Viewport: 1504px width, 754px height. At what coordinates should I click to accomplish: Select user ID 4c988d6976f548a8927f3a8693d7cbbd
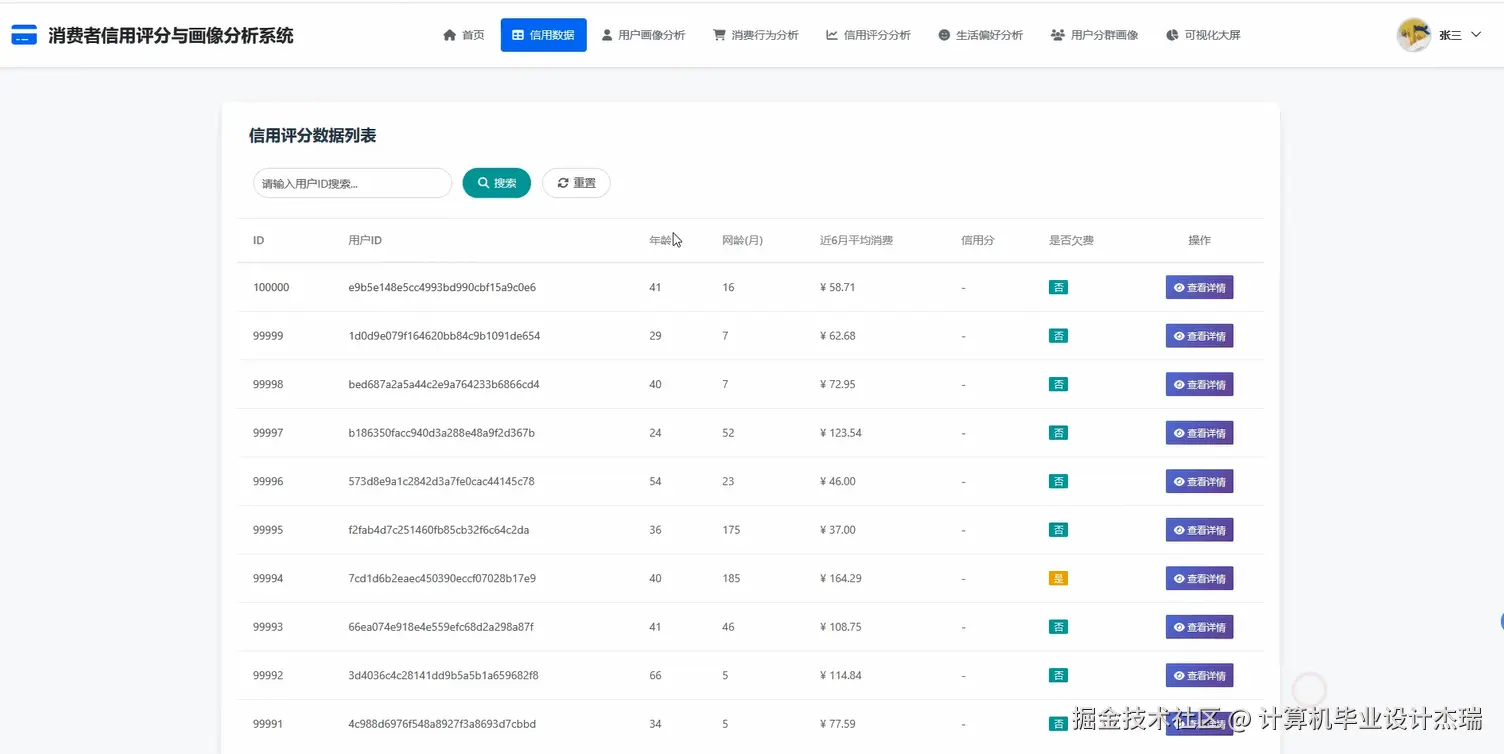(x=442, y=724)
